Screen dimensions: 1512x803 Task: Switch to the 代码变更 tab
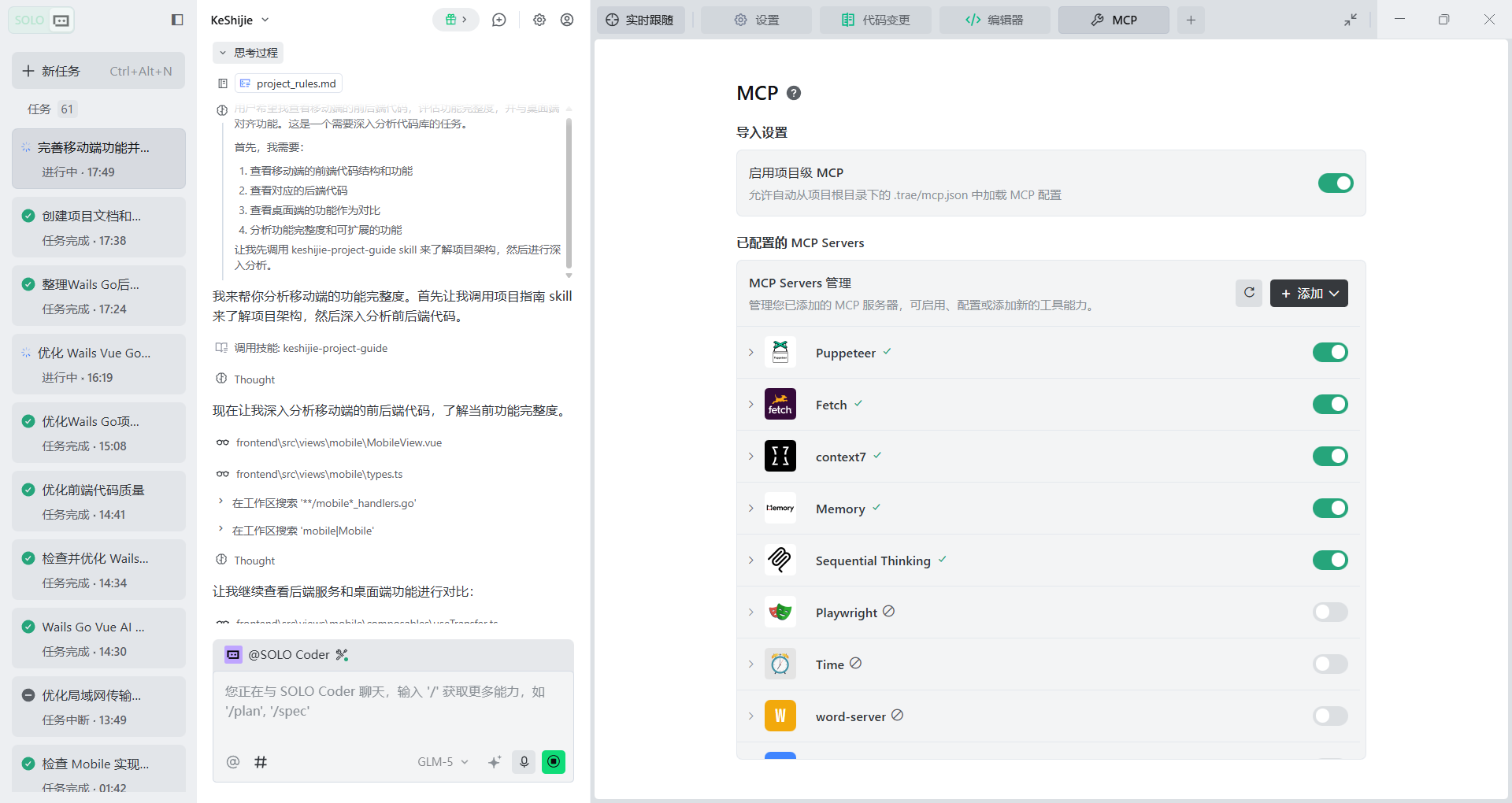click(x=876, y=20)
